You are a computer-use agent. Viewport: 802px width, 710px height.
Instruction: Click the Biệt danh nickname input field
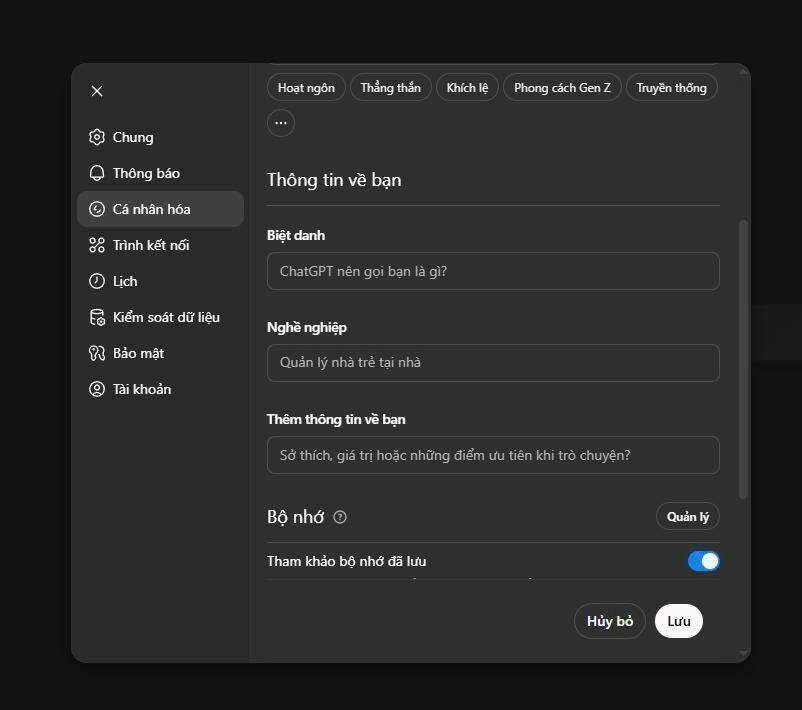(493, 271)
